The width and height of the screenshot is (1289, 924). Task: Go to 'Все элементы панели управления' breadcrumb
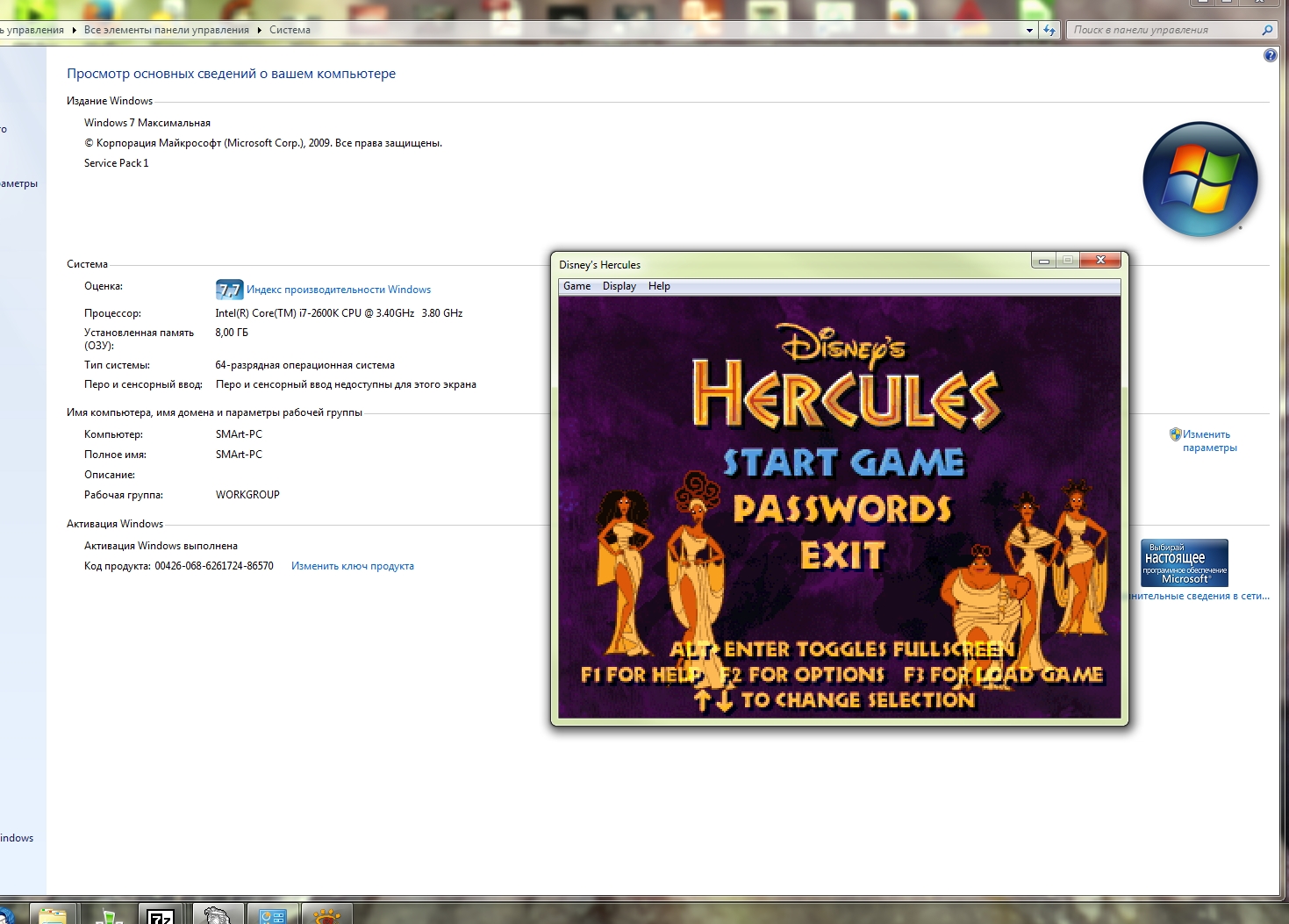[x=167, y=30]
